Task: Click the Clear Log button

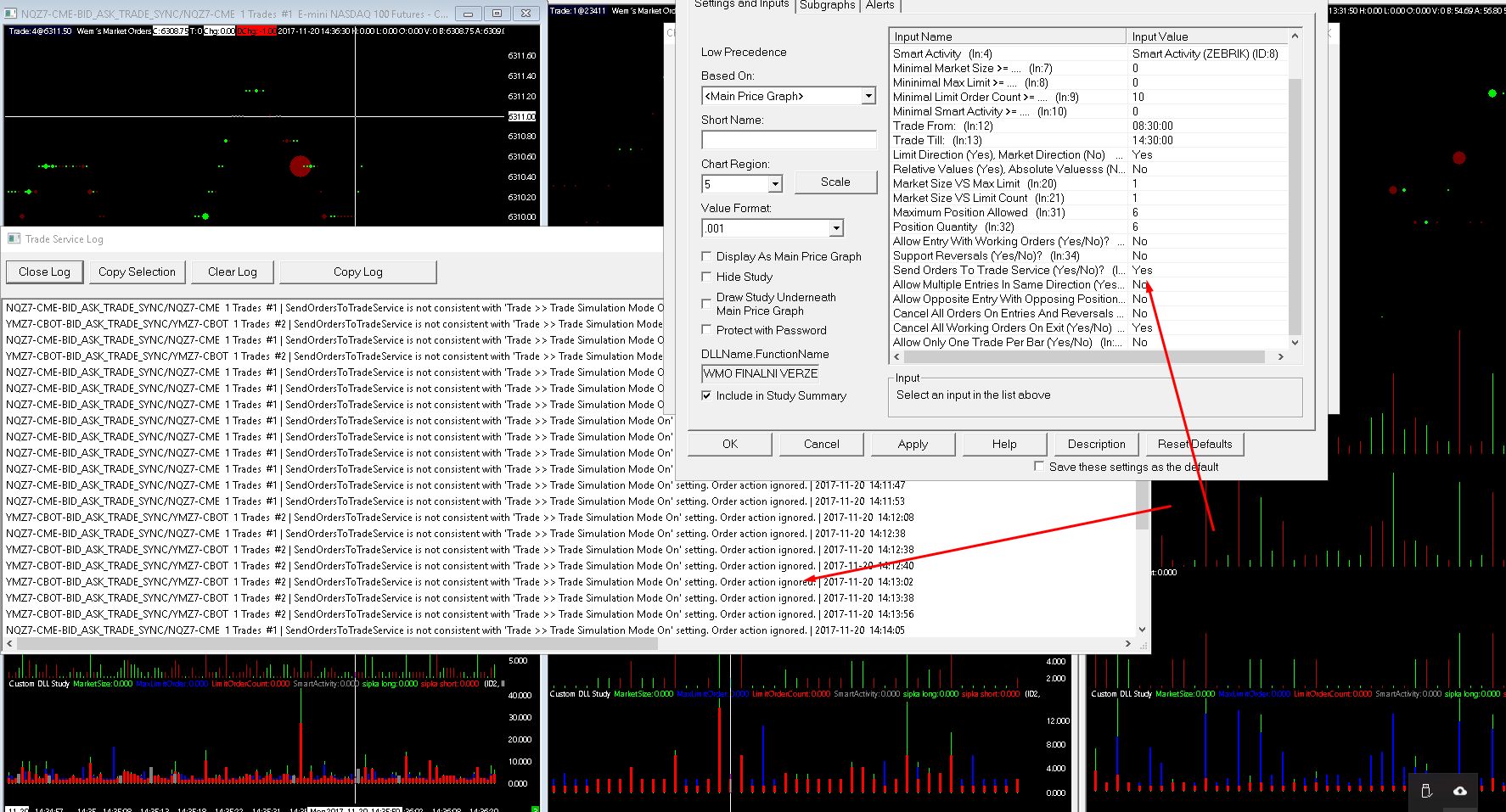Action: (x=233, y=272)
